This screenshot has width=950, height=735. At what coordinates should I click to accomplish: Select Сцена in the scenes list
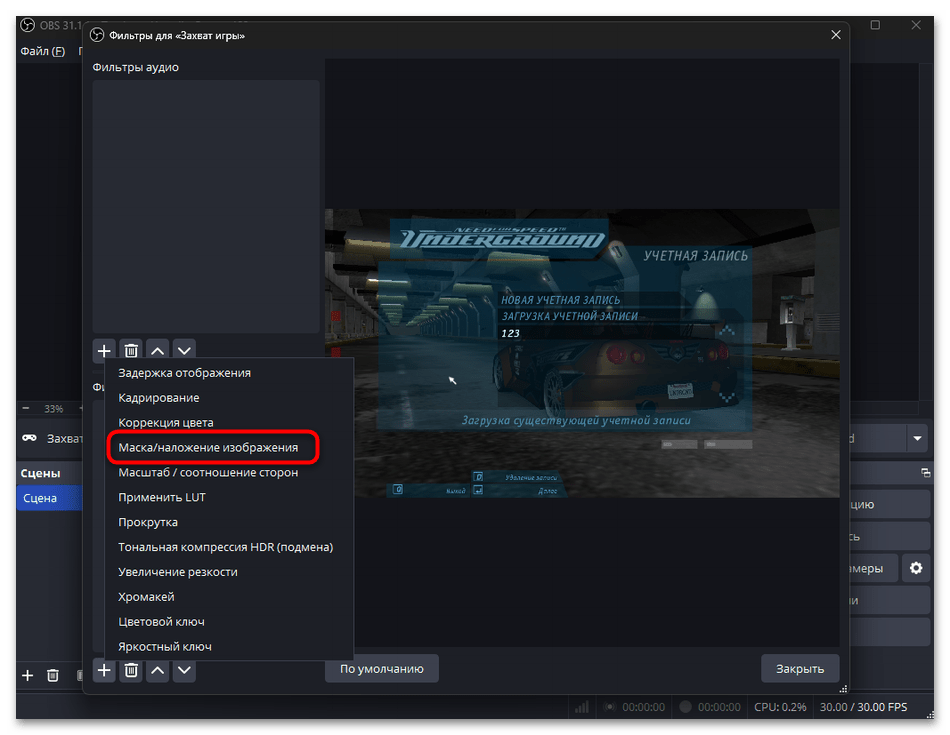click(48, 497)
